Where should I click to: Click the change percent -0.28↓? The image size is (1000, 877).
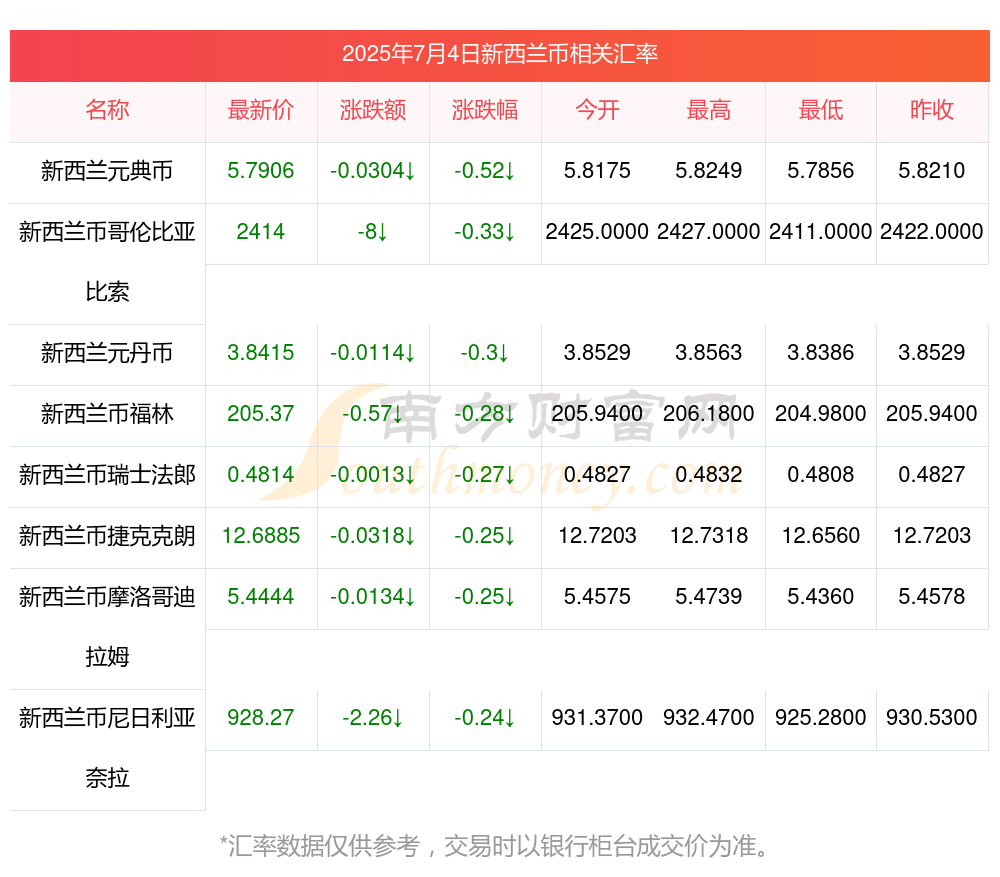tap(485, 413)
